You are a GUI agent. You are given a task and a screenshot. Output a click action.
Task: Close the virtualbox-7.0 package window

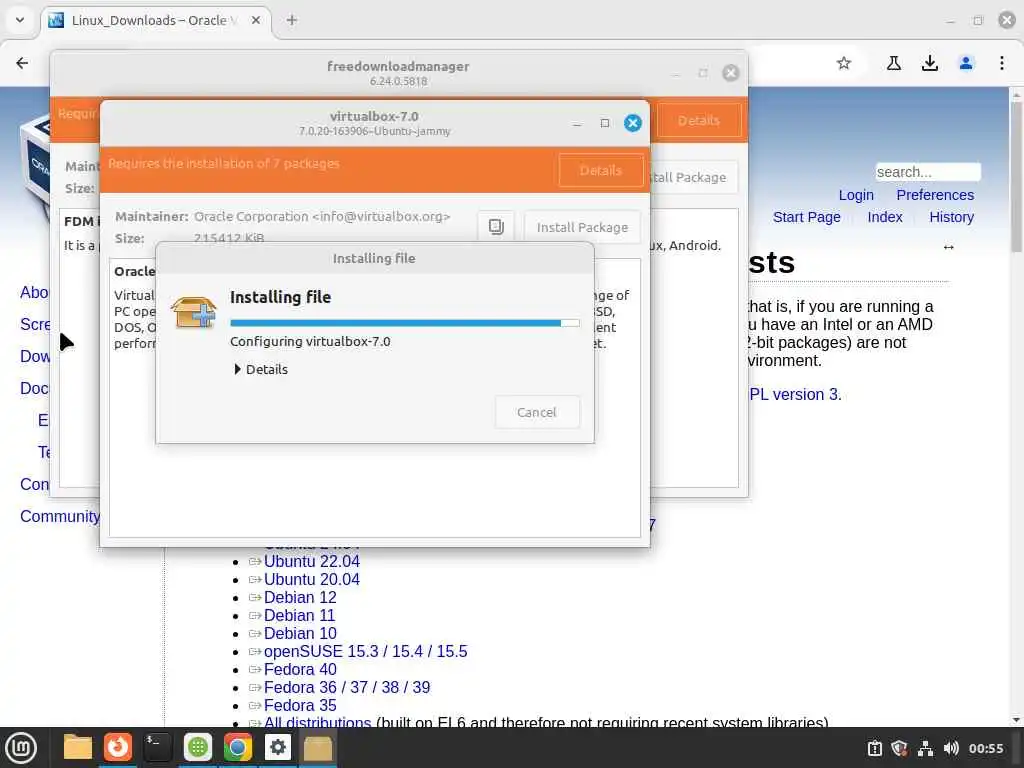[x=632, y=123]
